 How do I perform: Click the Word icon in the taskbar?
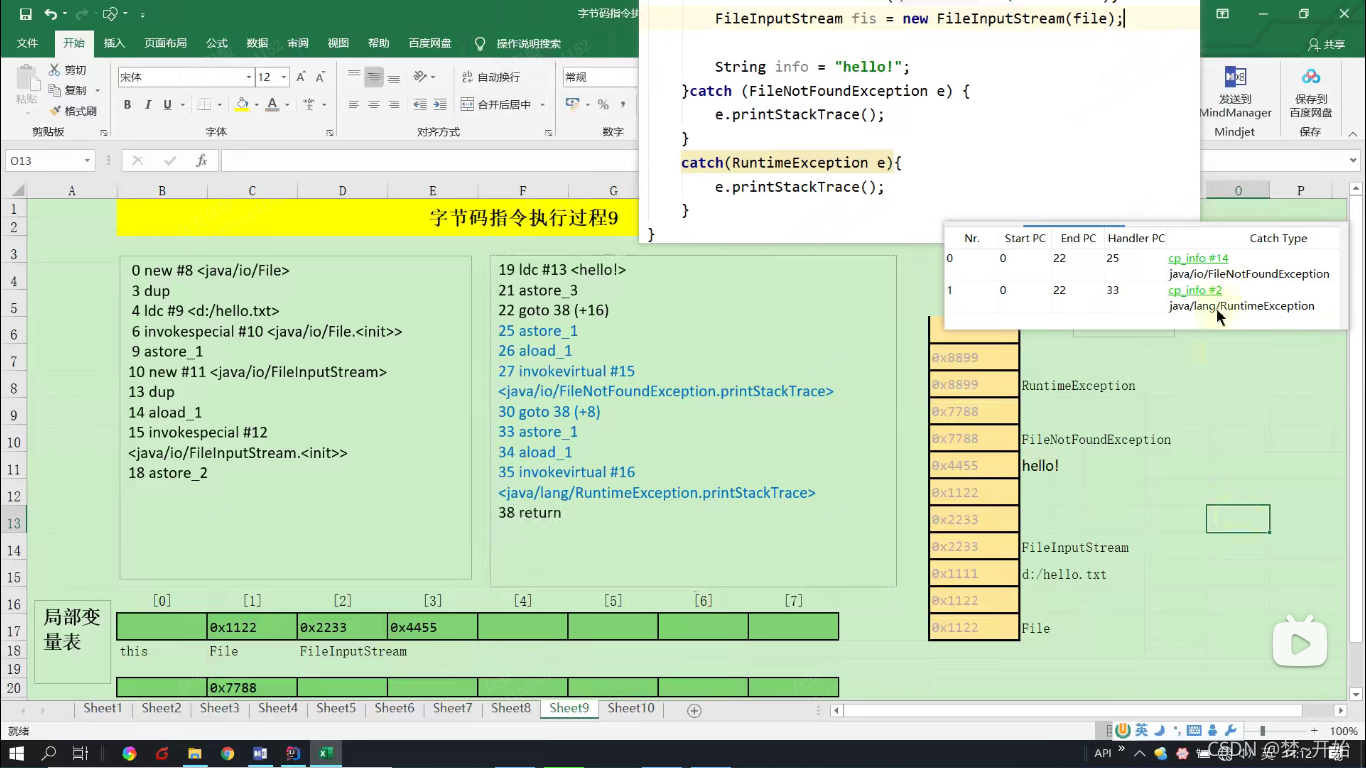click(x=260, y=753)
